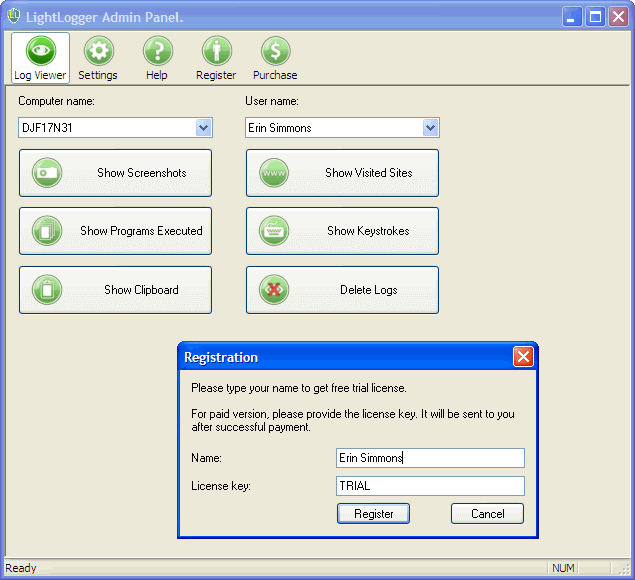
Task: Click the LightLogger shield icon in title bar
Action: pyautogui.click(x=14, y=16)
